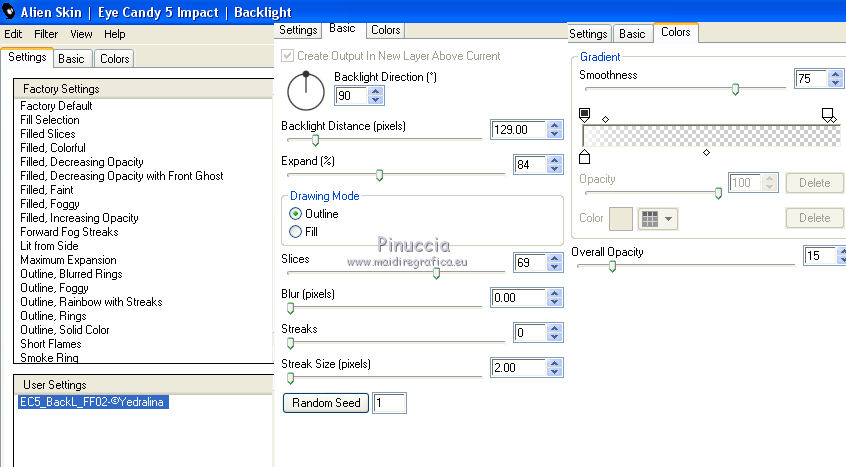This screenshot has width=846, height=467.
Task: Select Outline, Rainbow with Streaks preset
Action: 91,302
